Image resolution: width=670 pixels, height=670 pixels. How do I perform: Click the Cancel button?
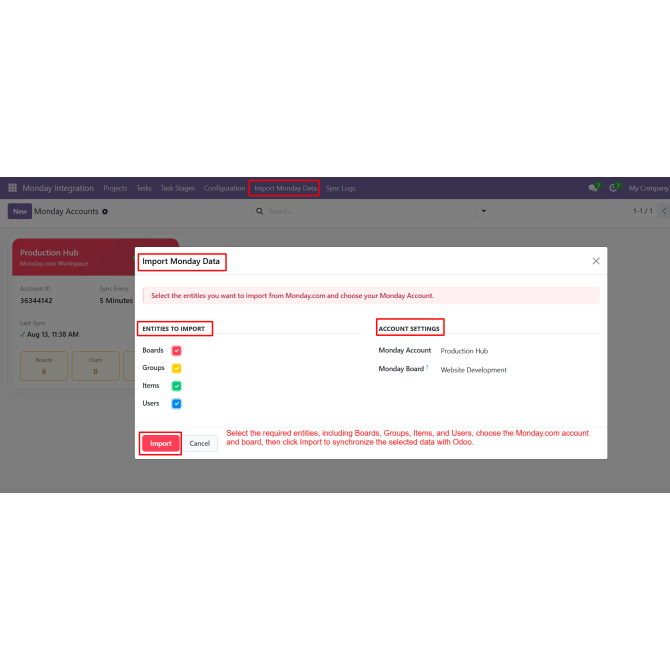200,444
